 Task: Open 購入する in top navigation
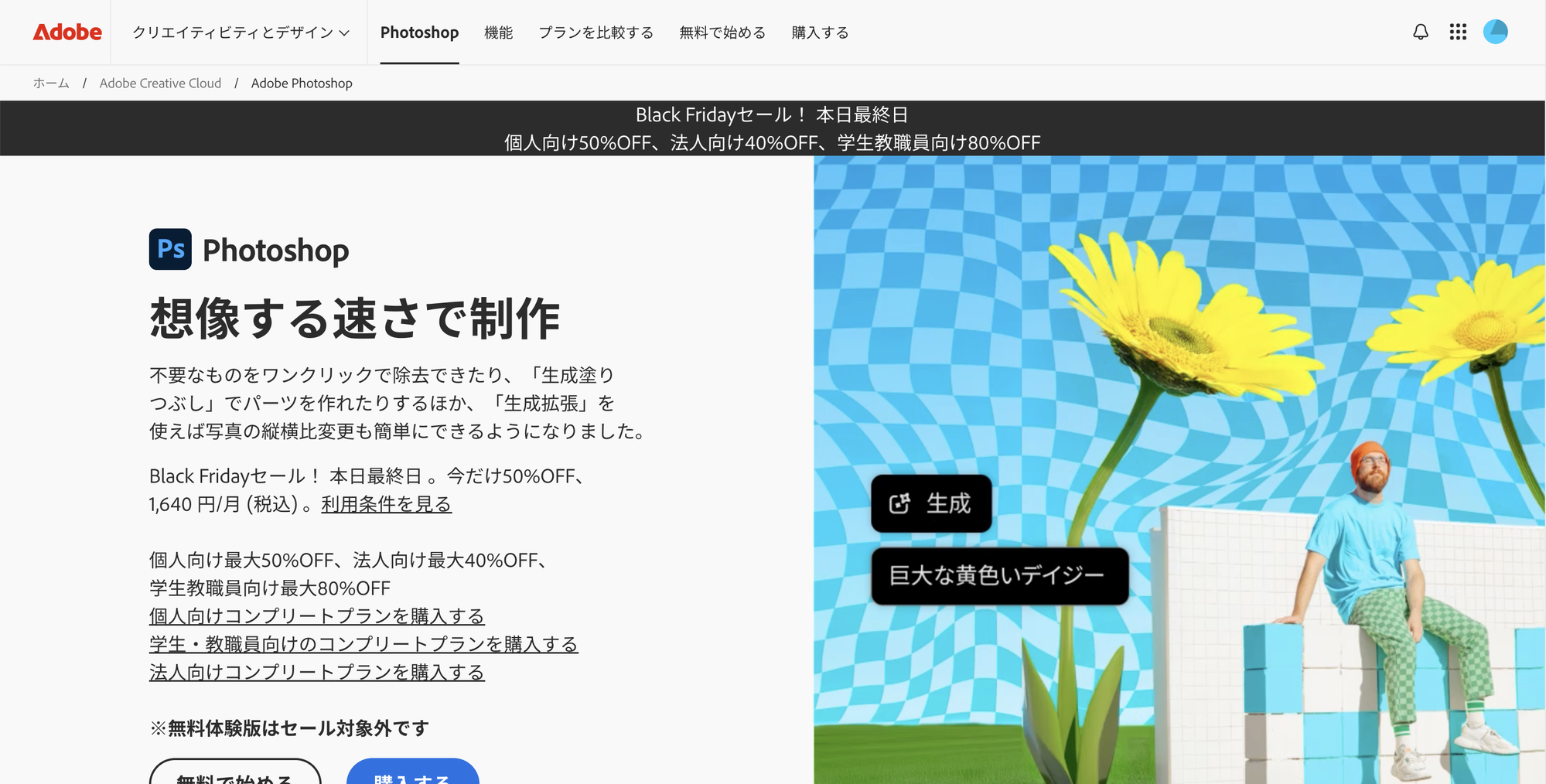(x=820, y=32)
